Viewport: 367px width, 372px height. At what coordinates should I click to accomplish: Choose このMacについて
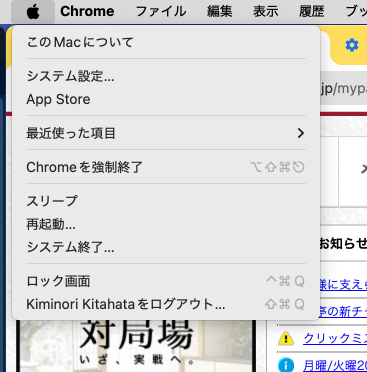166,42
